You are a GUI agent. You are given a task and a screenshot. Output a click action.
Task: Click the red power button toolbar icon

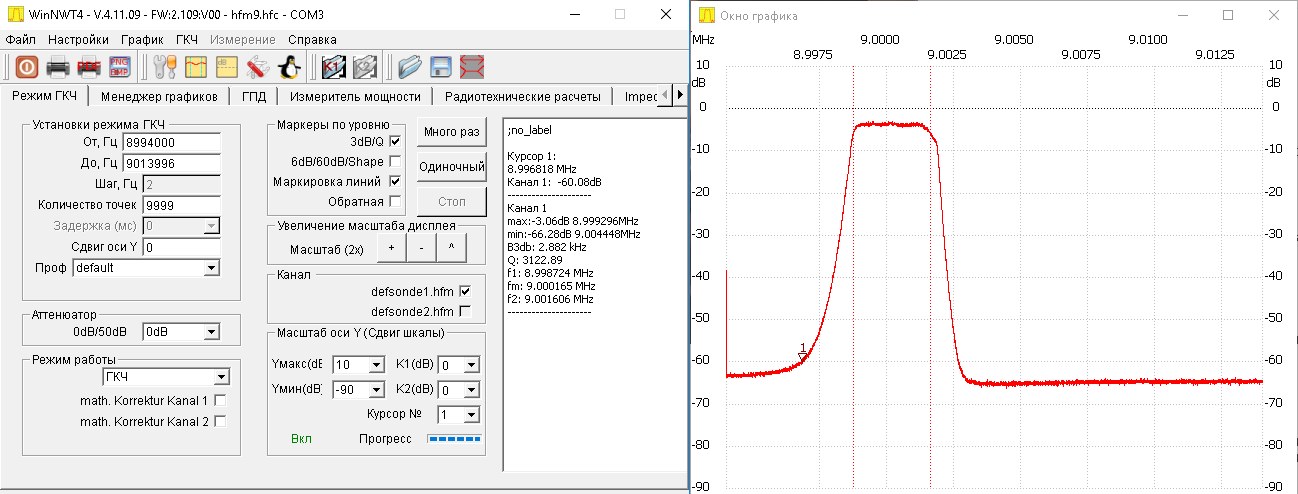click(x=26, y=67)
